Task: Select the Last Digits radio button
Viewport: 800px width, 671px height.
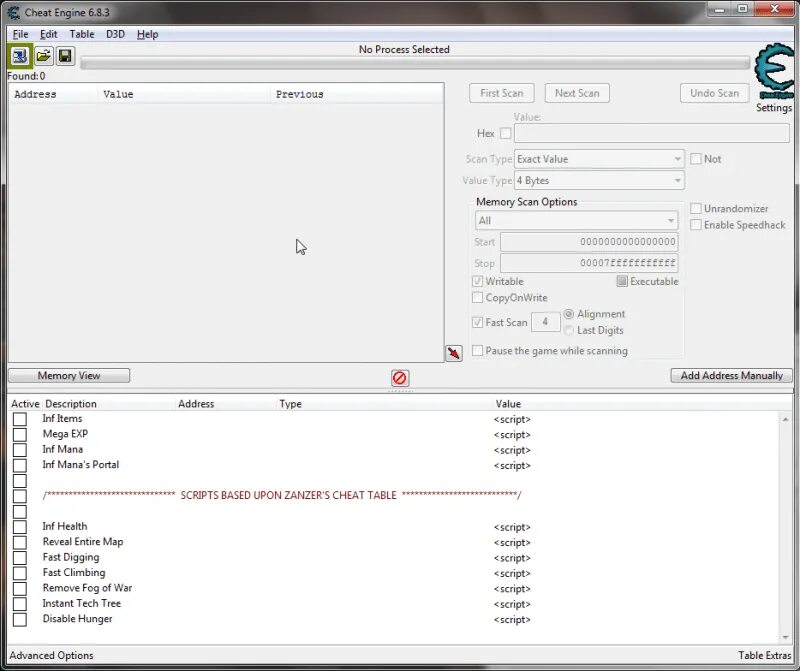Action: point(569,330)
